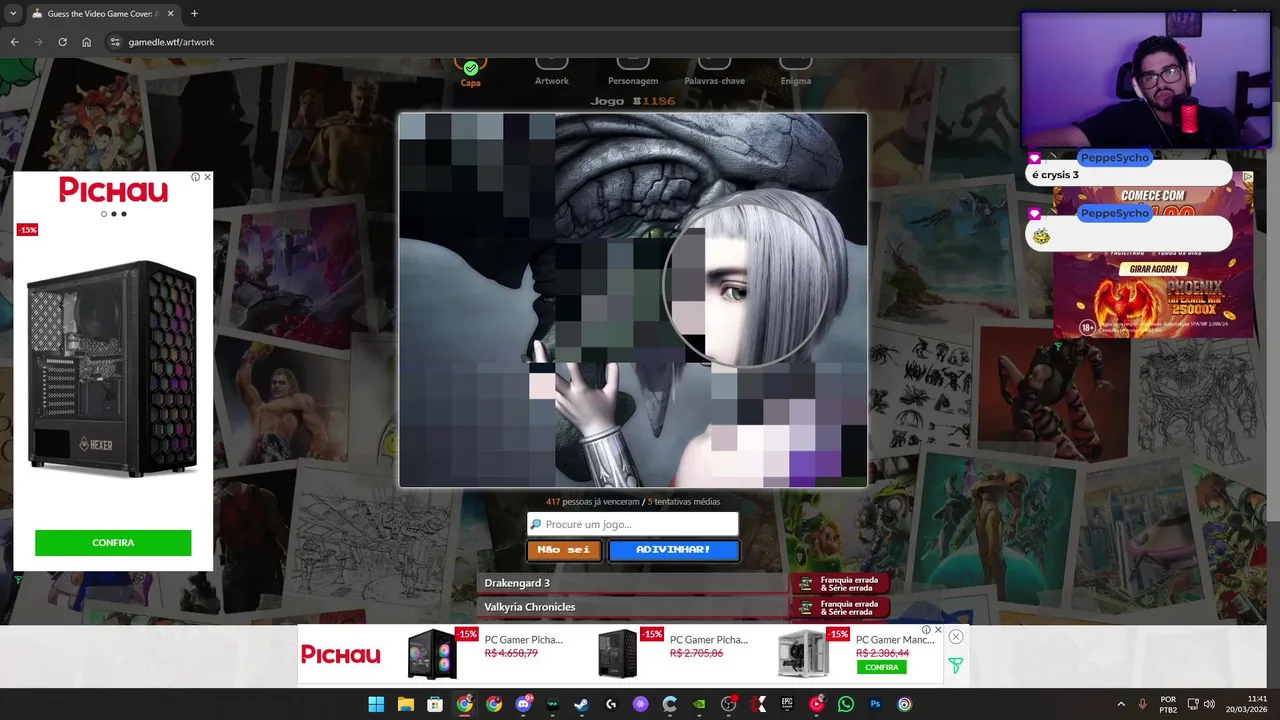View site information icon in address bar
This screenshot has height=720, width=1280.
(115, 42)
